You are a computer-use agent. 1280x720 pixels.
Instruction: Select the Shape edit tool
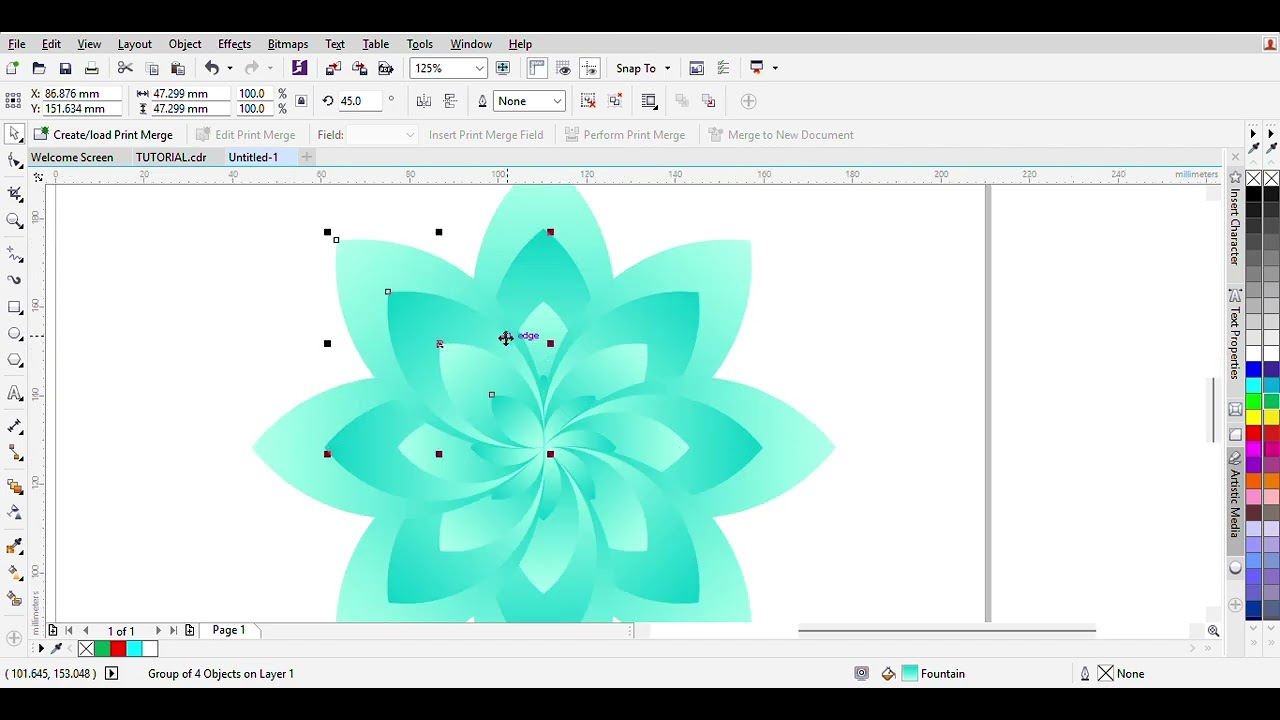coord(14,161)
